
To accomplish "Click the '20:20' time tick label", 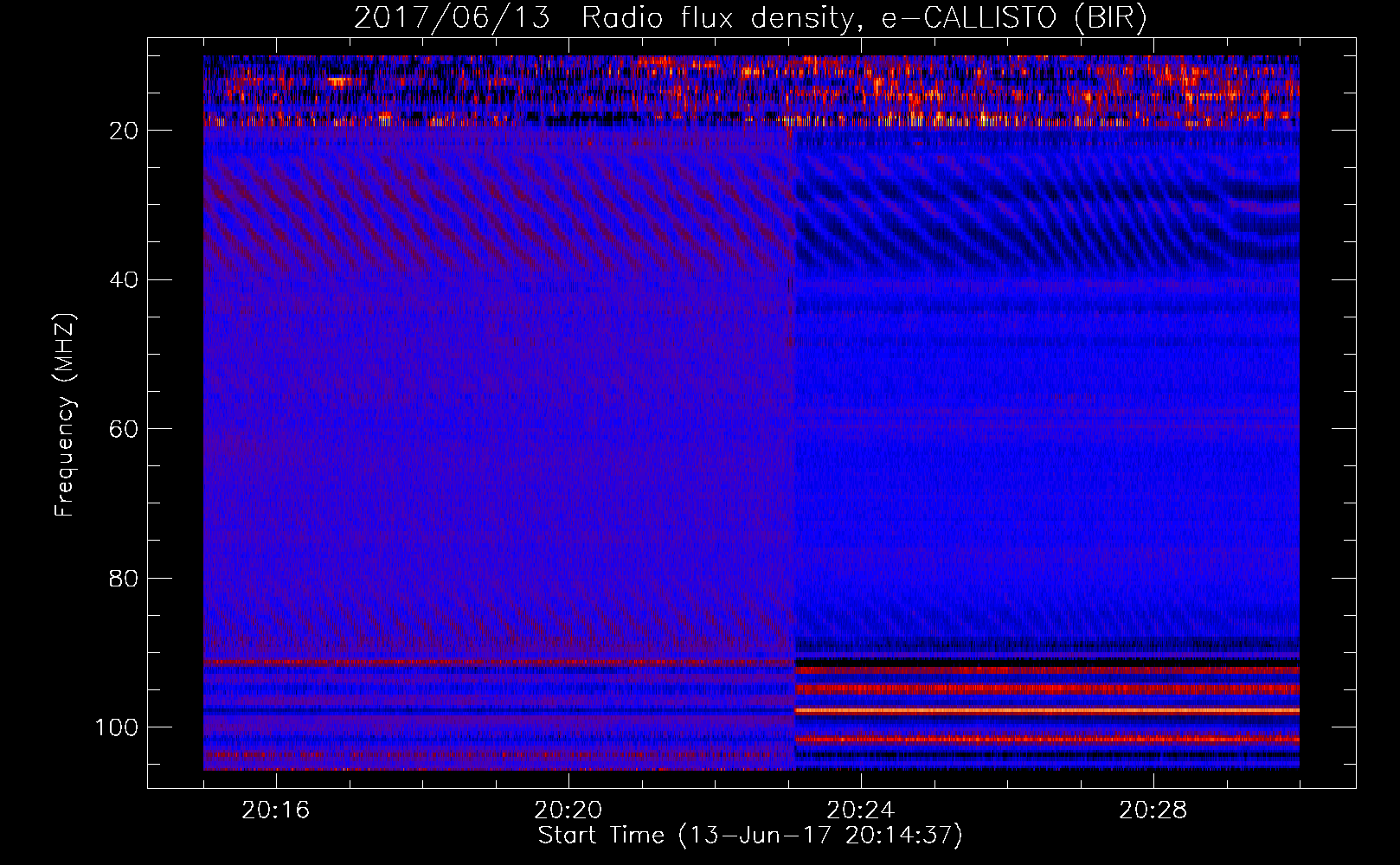I will point(568,811).
